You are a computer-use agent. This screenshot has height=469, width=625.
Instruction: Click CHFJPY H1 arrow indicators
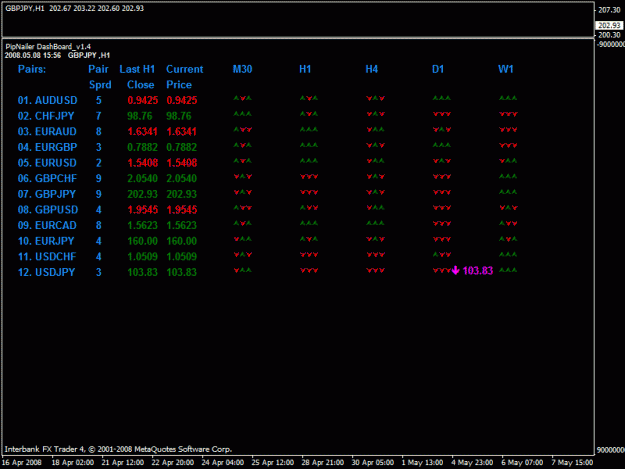coord(309,114)
